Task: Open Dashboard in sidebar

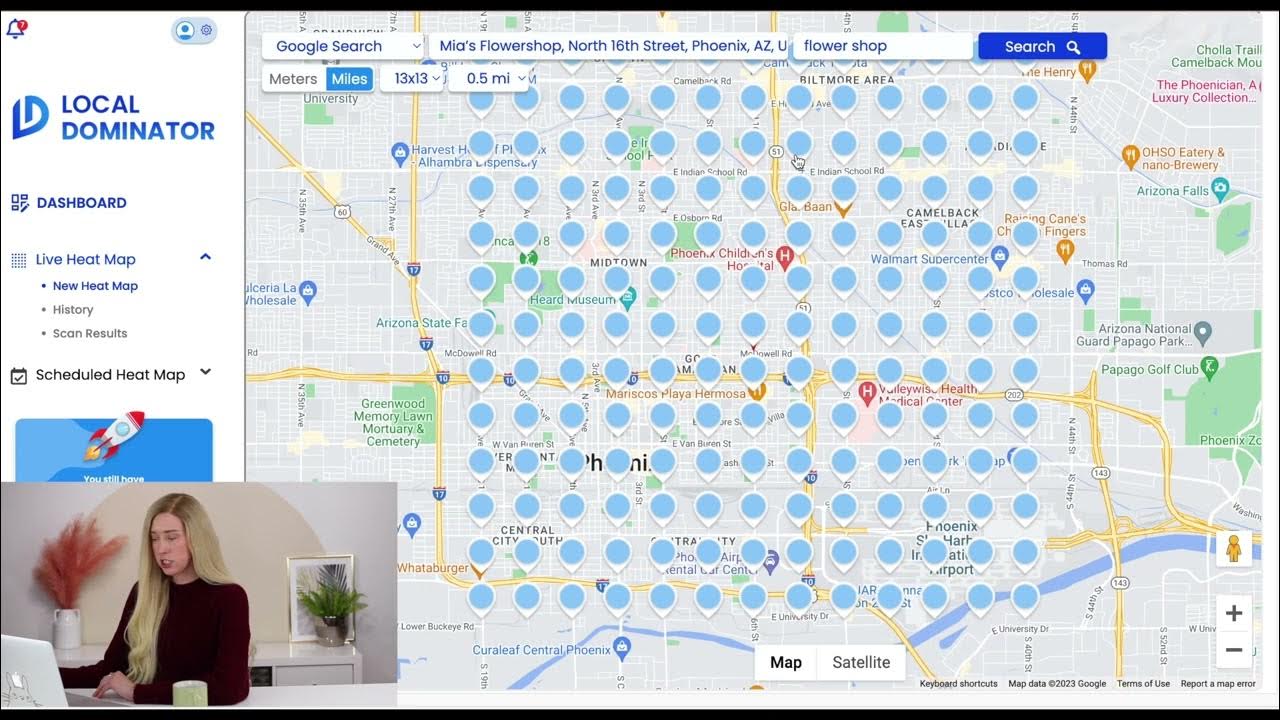Action: tap(81, 203)
